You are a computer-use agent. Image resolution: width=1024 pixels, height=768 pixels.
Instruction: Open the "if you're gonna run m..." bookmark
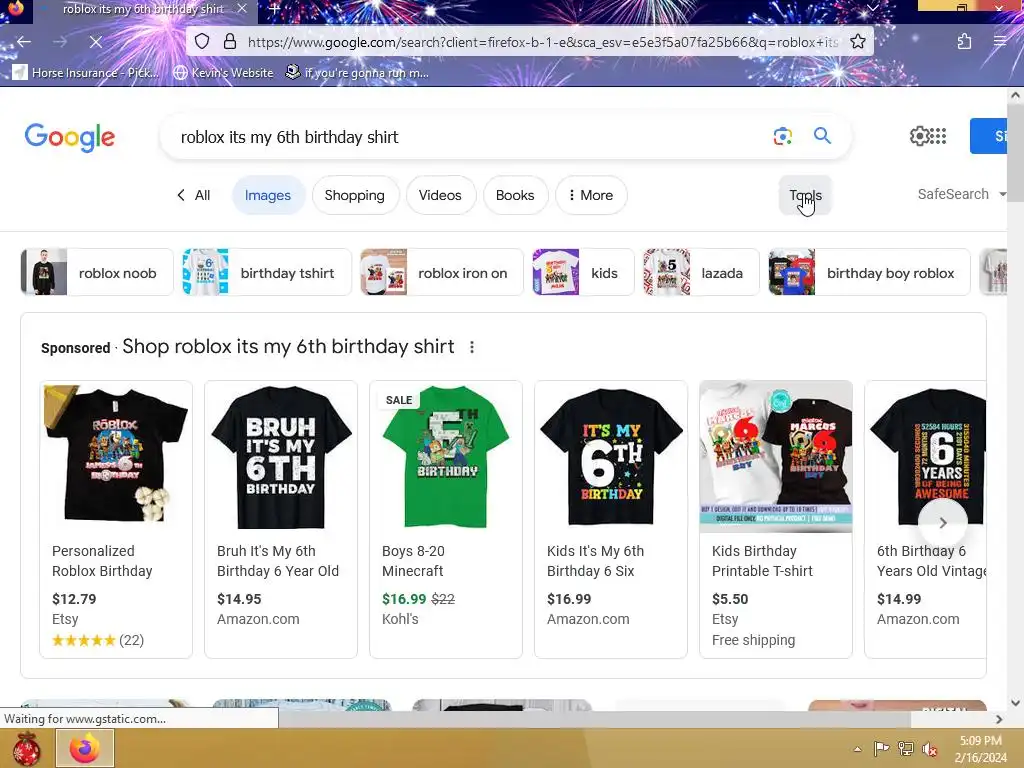tap(358, 72)
